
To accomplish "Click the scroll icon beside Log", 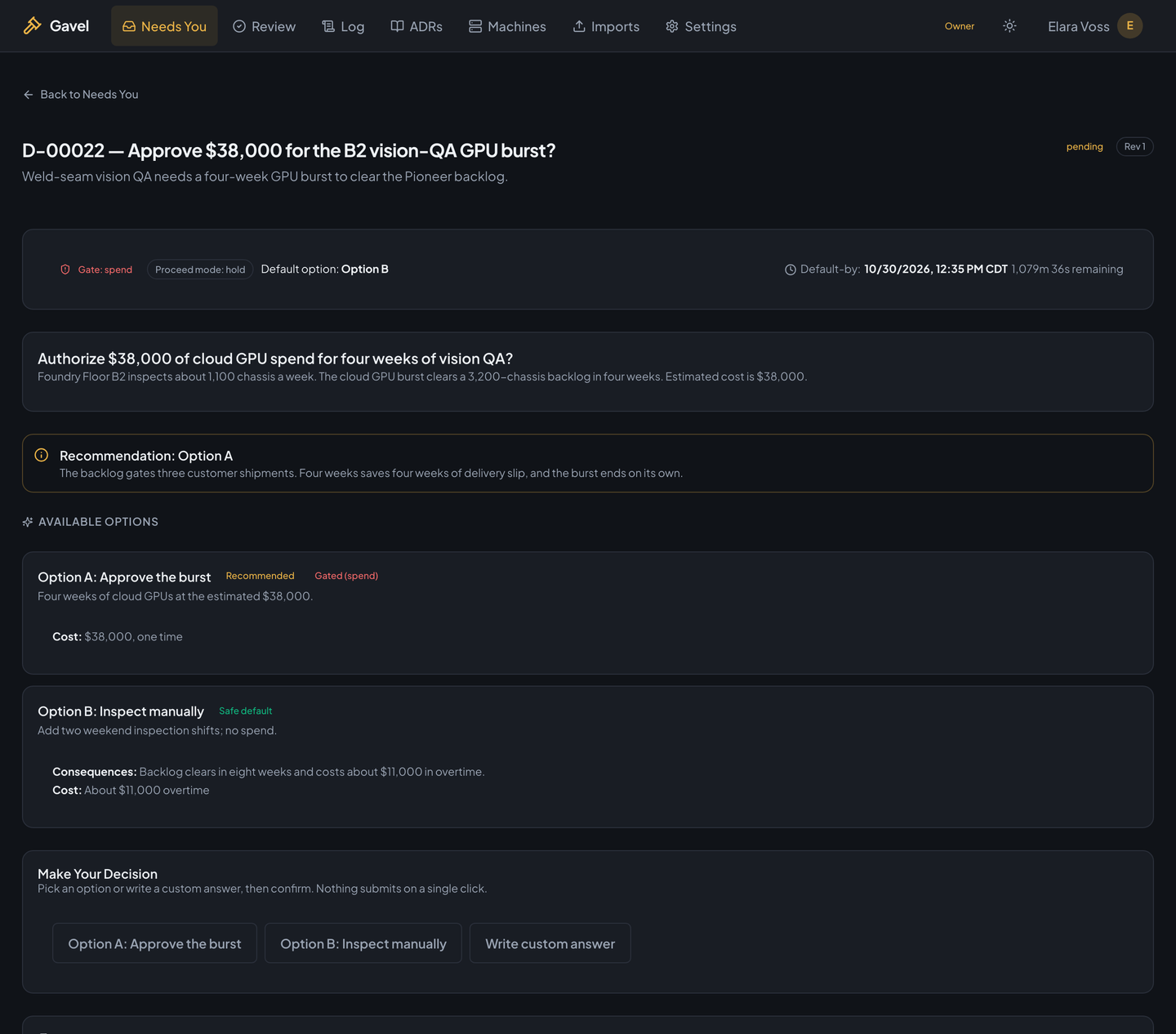I will [328, 26].
